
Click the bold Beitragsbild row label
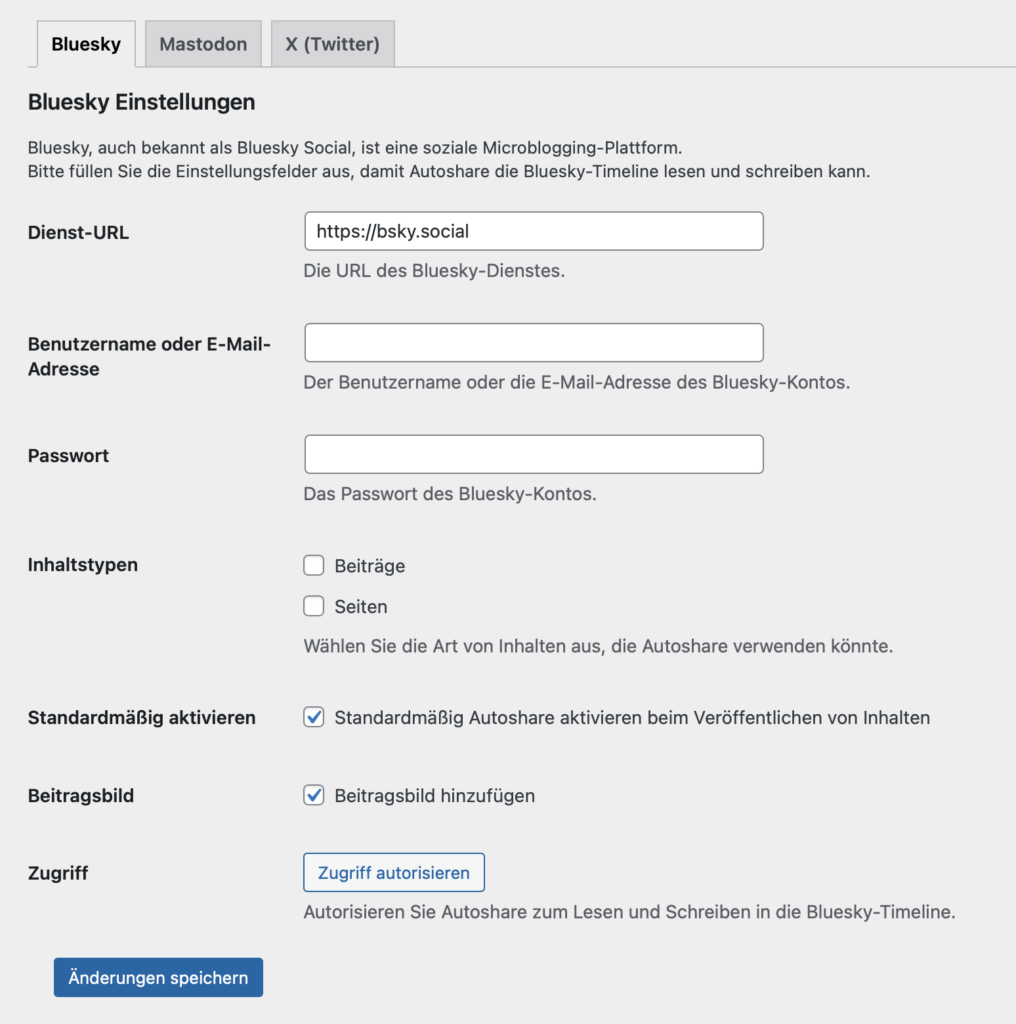(x=81, y=796)
